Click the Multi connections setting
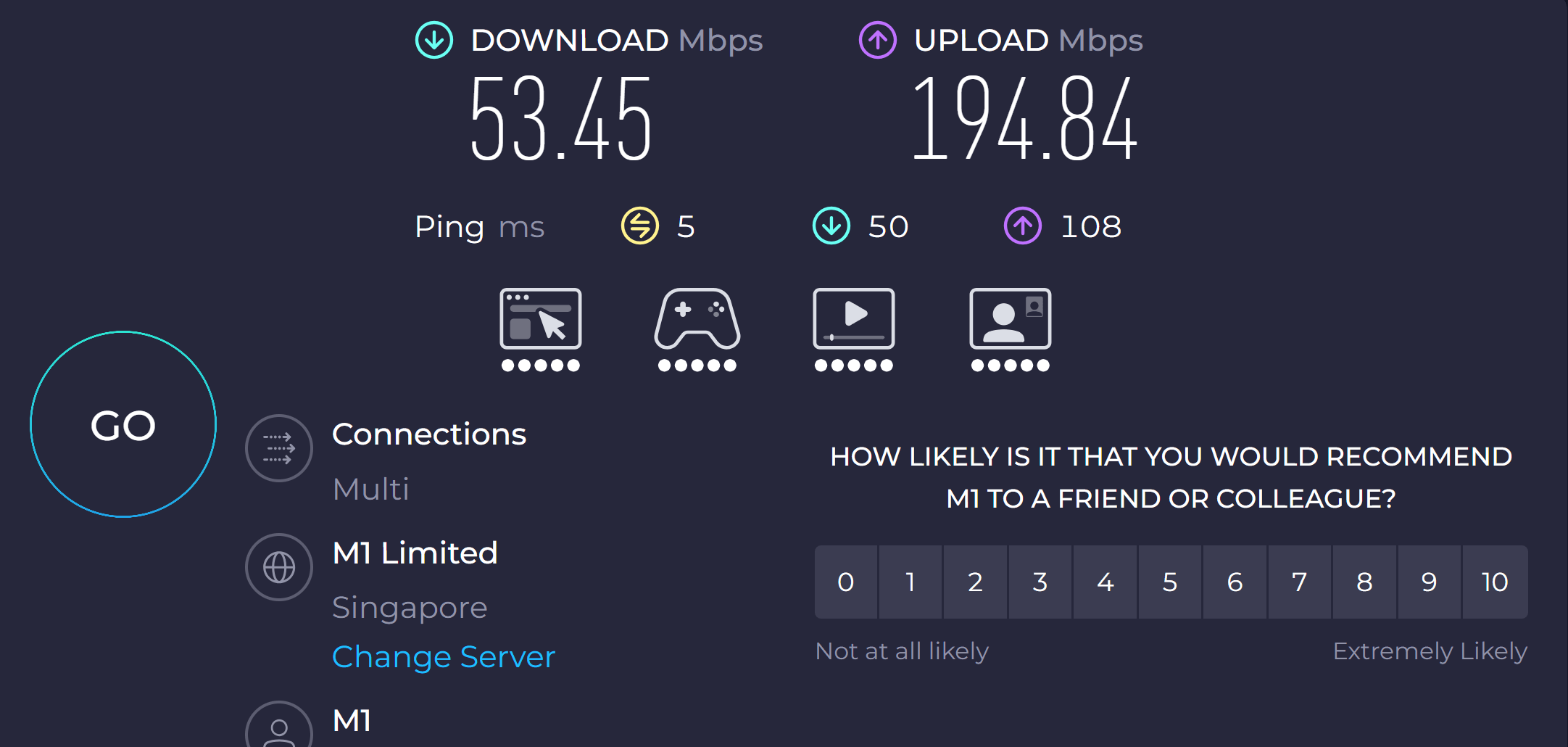 coord(370,490)
